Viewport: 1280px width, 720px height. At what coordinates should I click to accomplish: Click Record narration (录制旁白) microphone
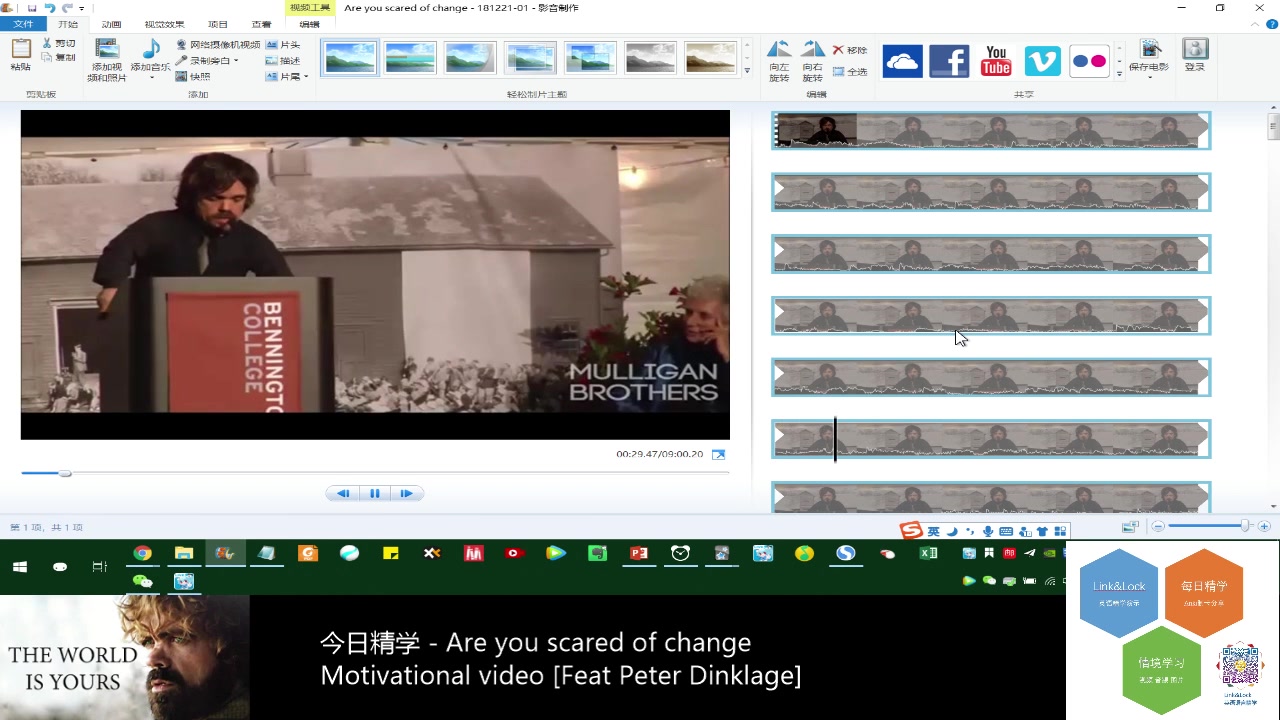coord(181,60)
